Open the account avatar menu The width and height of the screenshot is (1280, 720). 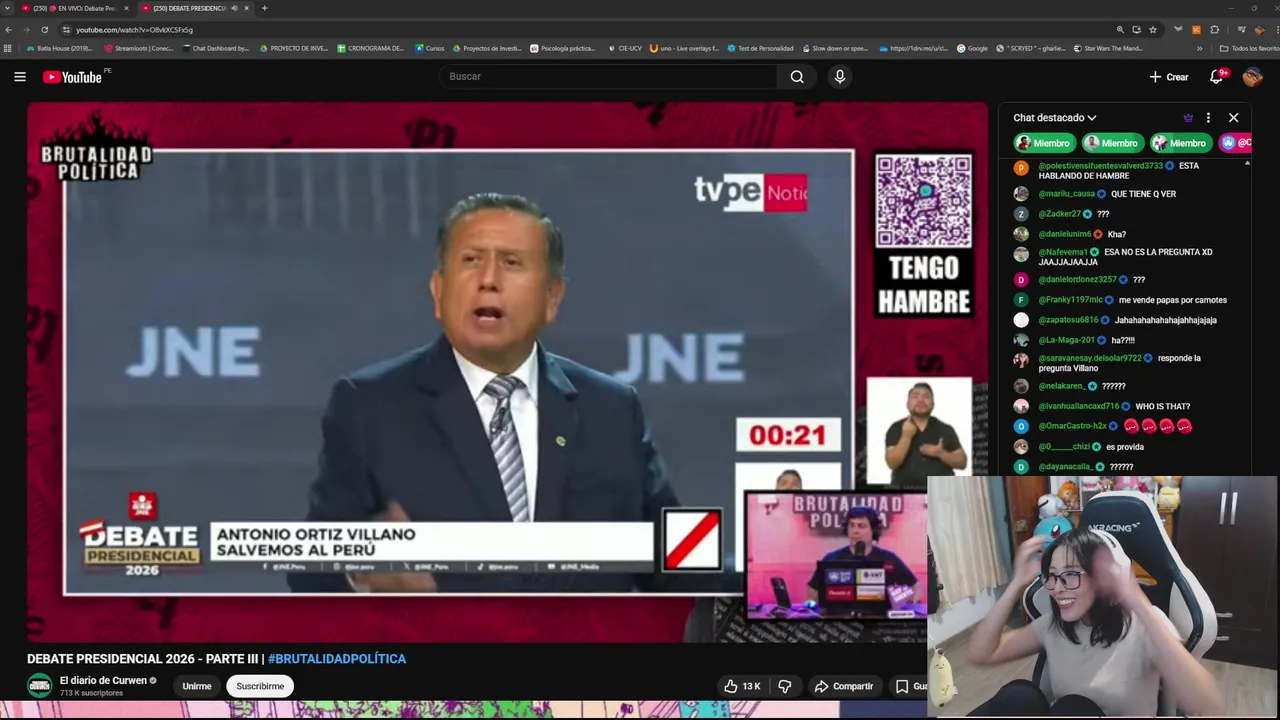(x=1253, y=77)
